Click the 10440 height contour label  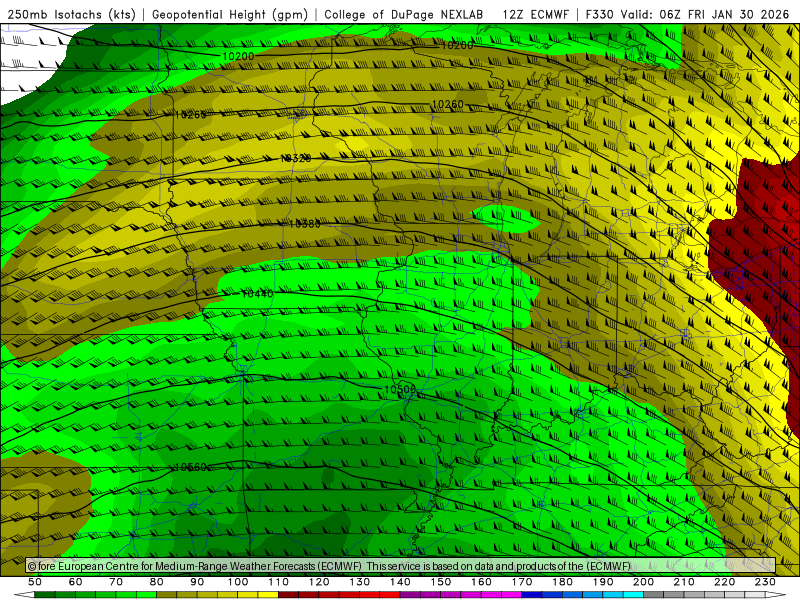[257, 293]
